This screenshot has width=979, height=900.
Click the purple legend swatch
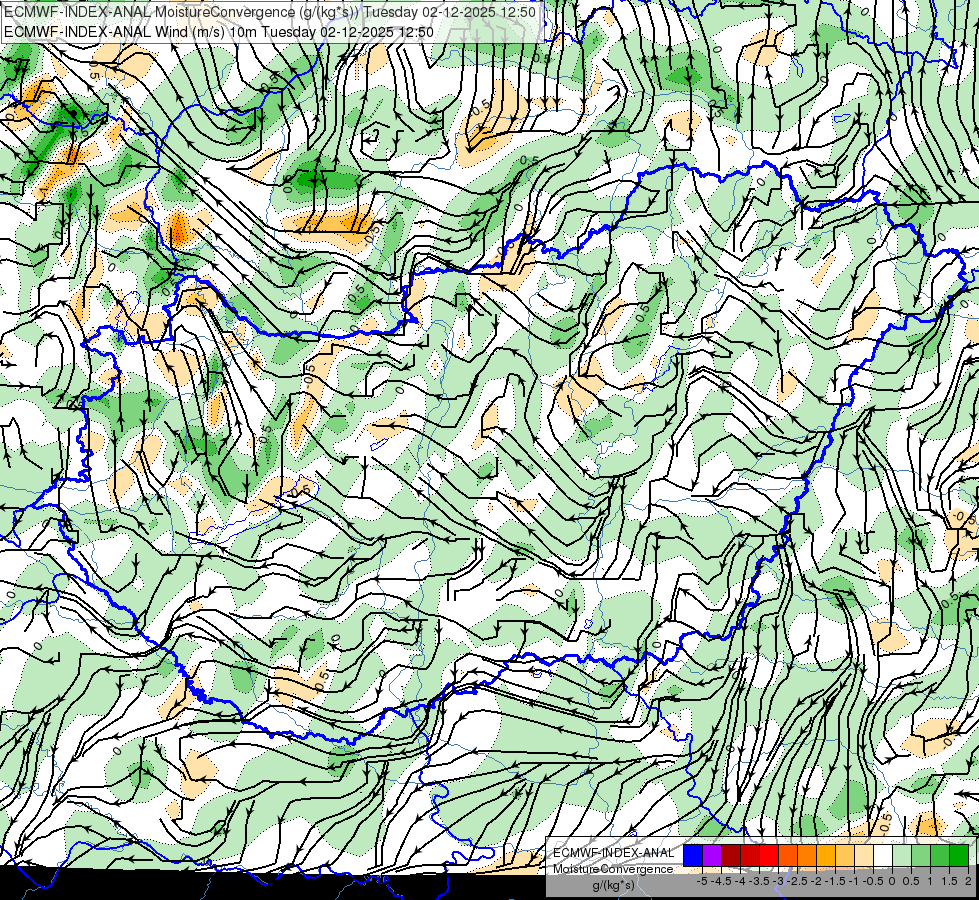(x=712, y=855)
